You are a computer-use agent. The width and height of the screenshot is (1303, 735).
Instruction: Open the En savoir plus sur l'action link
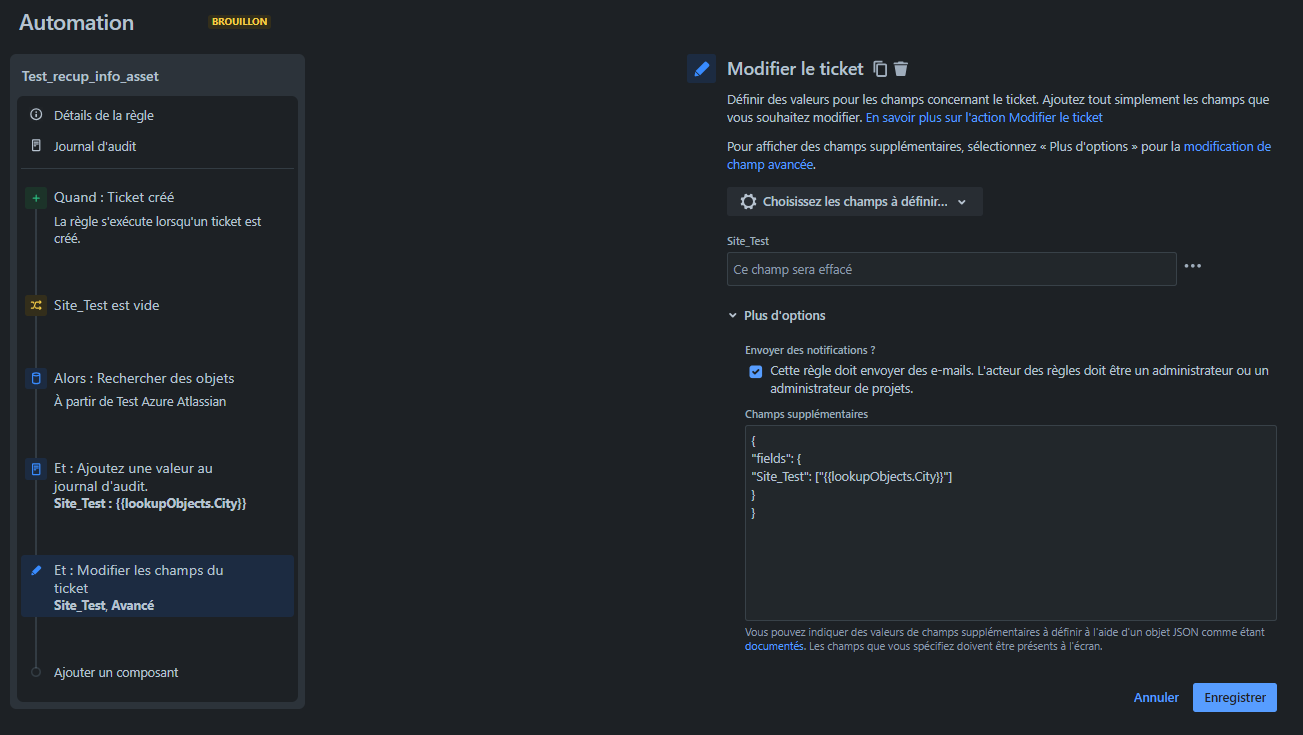(x=984, y=117)
